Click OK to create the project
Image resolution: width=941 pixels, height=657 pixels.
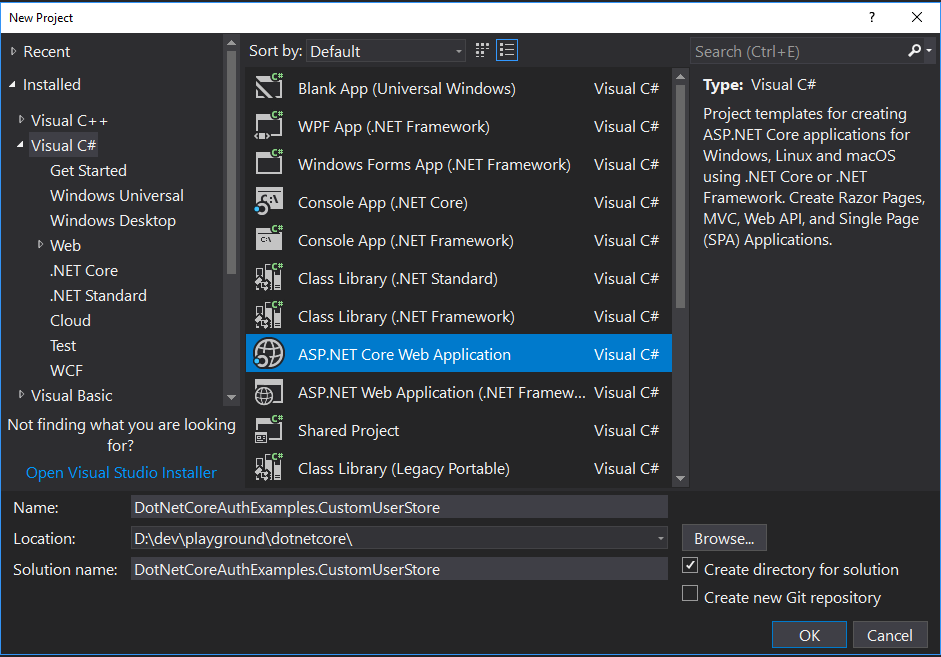[809, 635]
